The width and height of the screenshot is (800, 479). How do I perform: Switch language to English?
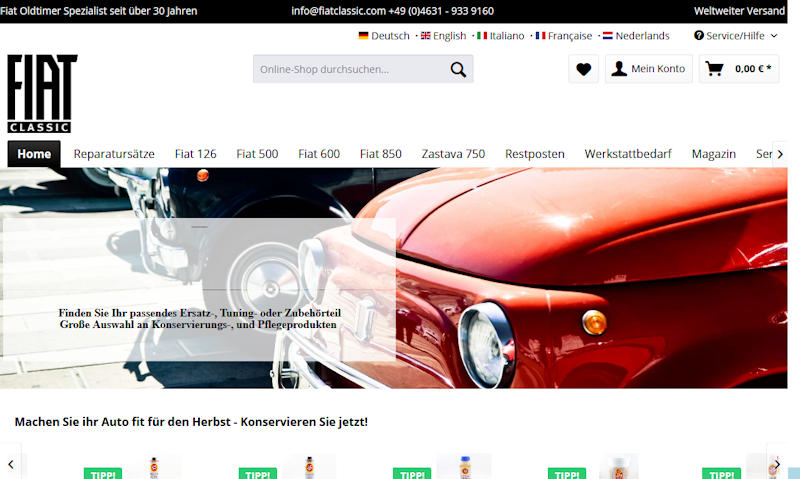pyautogui.click(x=443, y=36)
